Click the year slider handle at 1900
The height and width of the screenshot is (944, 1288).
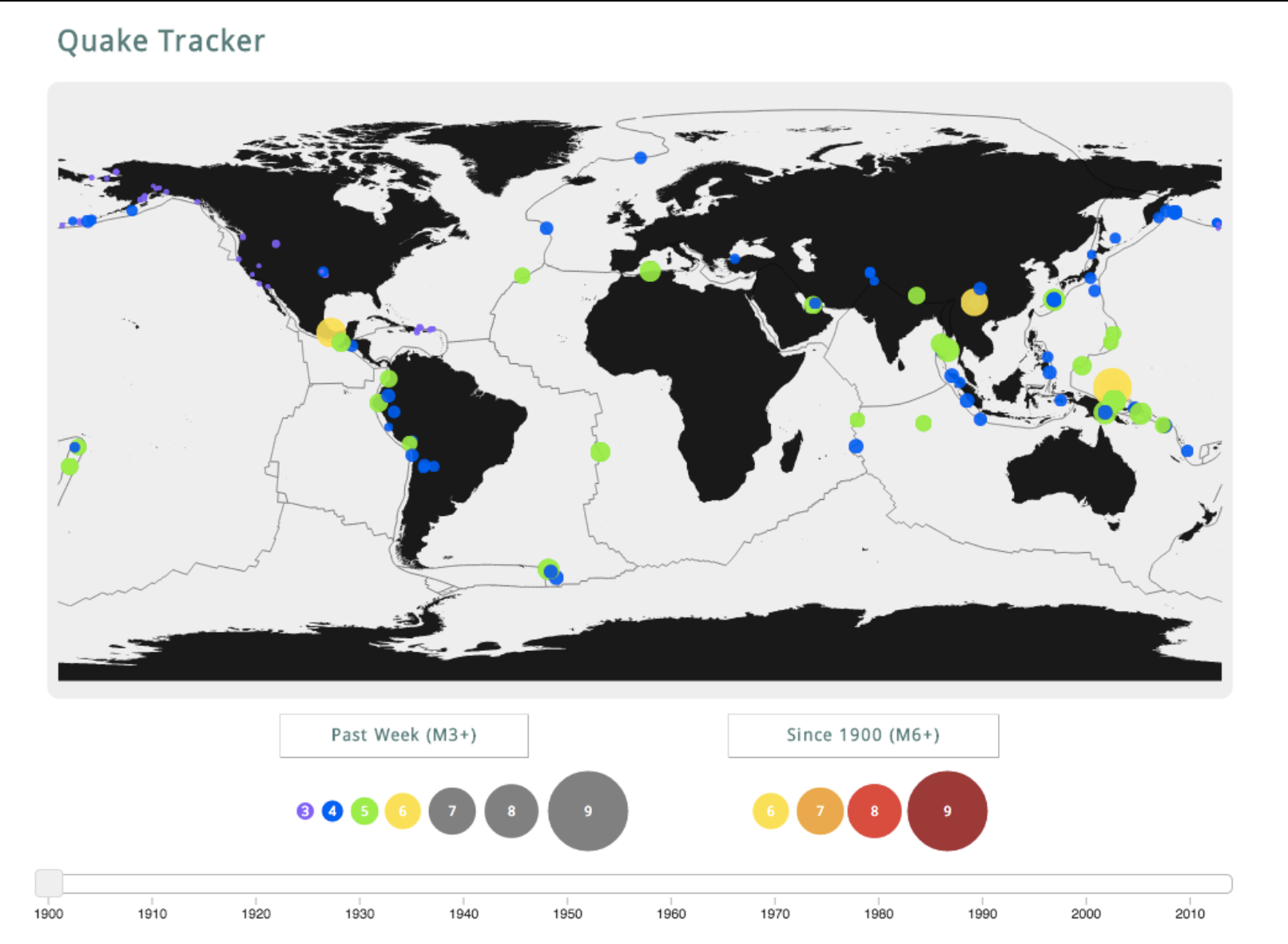click(50, 883)
